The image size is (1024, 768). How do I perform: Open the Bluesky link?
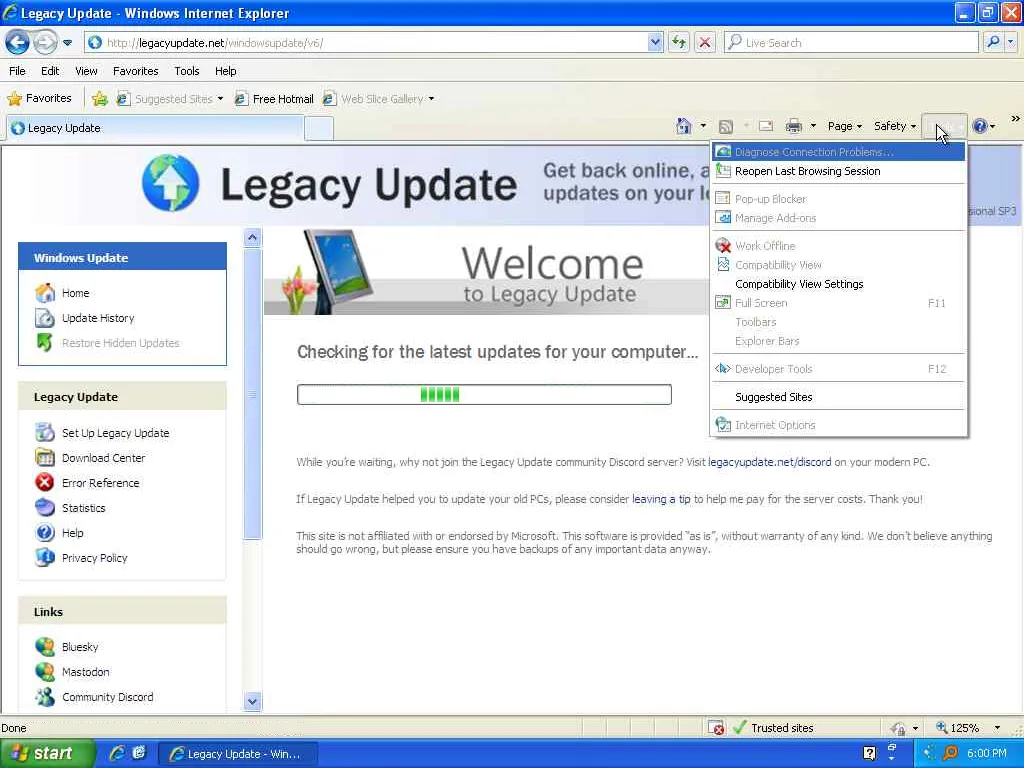pos(80,647)
